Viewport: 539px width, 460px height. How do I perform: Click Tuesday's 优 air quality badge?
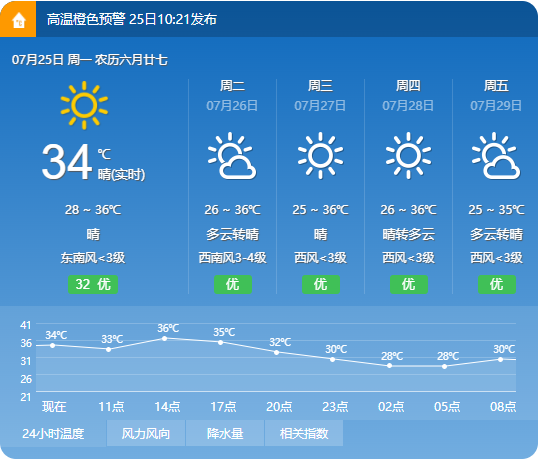[x=233, y=284]
